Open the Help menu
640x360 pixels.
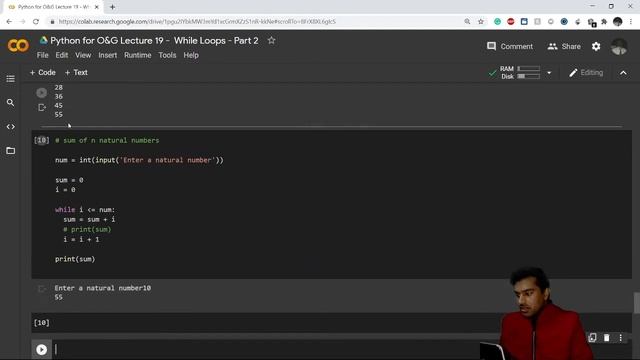point(191,55)
